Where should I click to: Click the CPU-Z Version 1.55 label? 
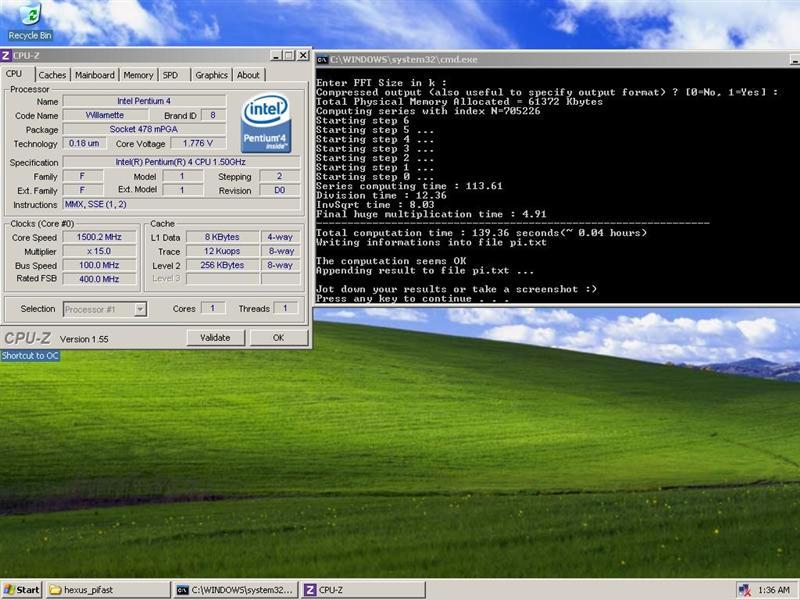(x=84, y=339)
